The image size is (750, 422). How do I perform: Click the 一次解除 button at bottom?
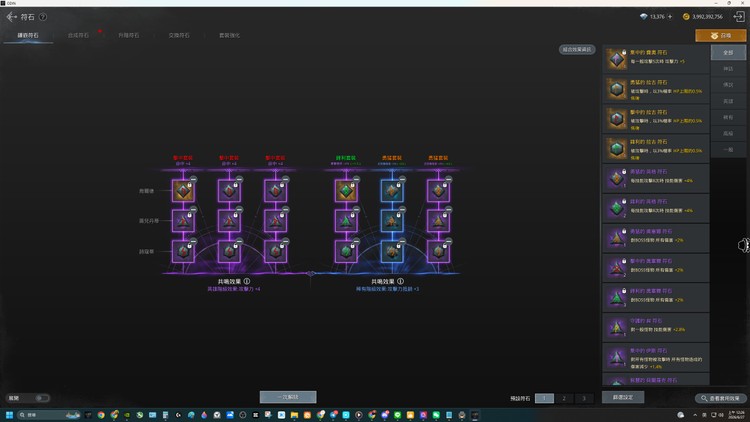coord(288,397)
